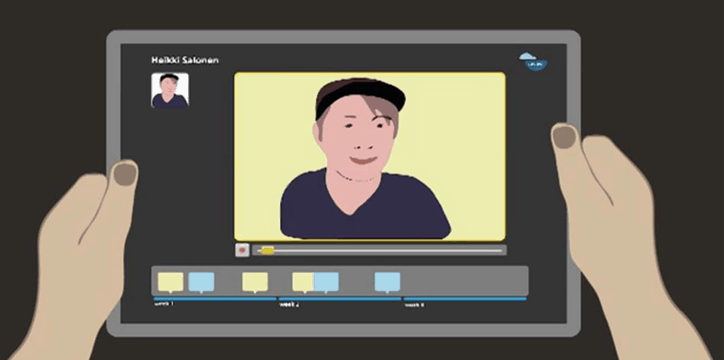724x360 pixels.
Task: Click the middle of the video progress track
Action: point(380,251)
